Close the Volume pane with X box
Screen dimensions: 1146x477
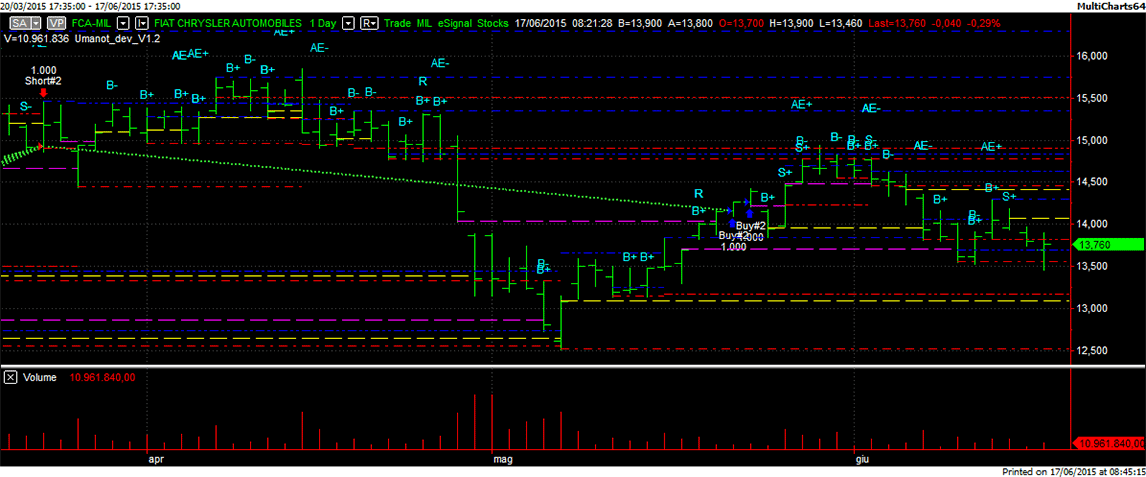coord(10,377)
